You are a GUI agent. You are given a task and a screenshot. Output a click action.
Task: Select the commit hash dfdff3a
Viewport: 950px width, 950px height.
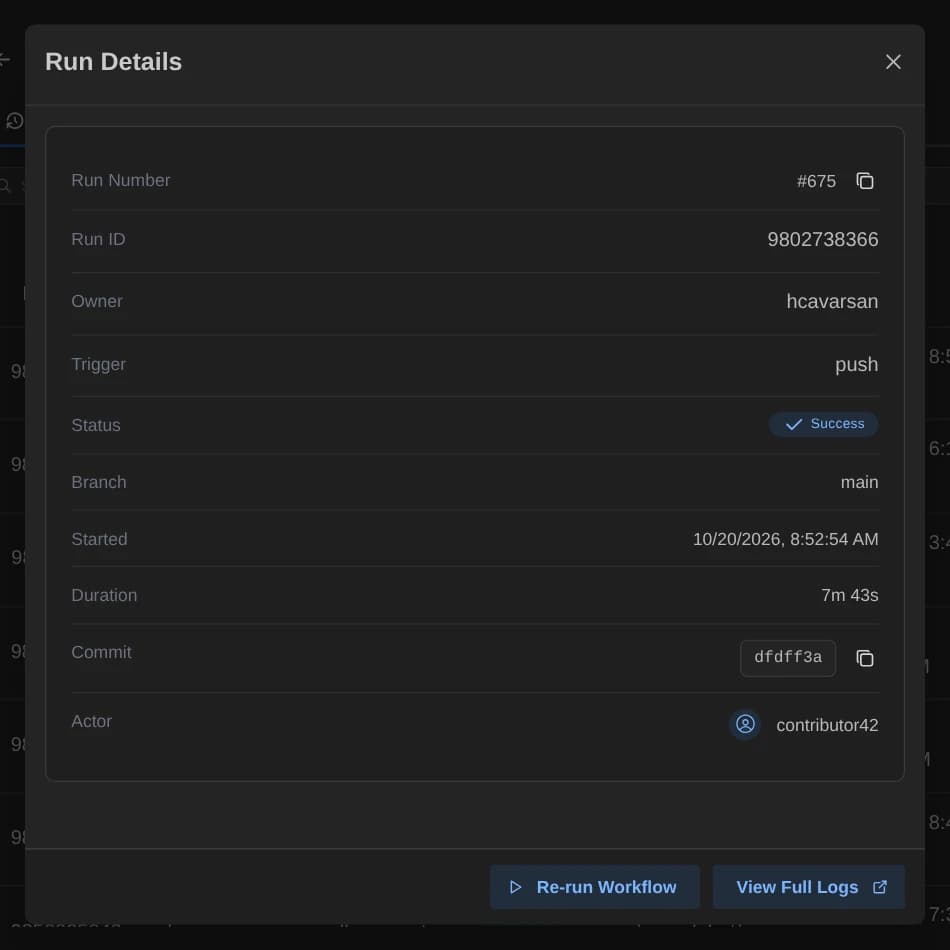pos(788,658)
